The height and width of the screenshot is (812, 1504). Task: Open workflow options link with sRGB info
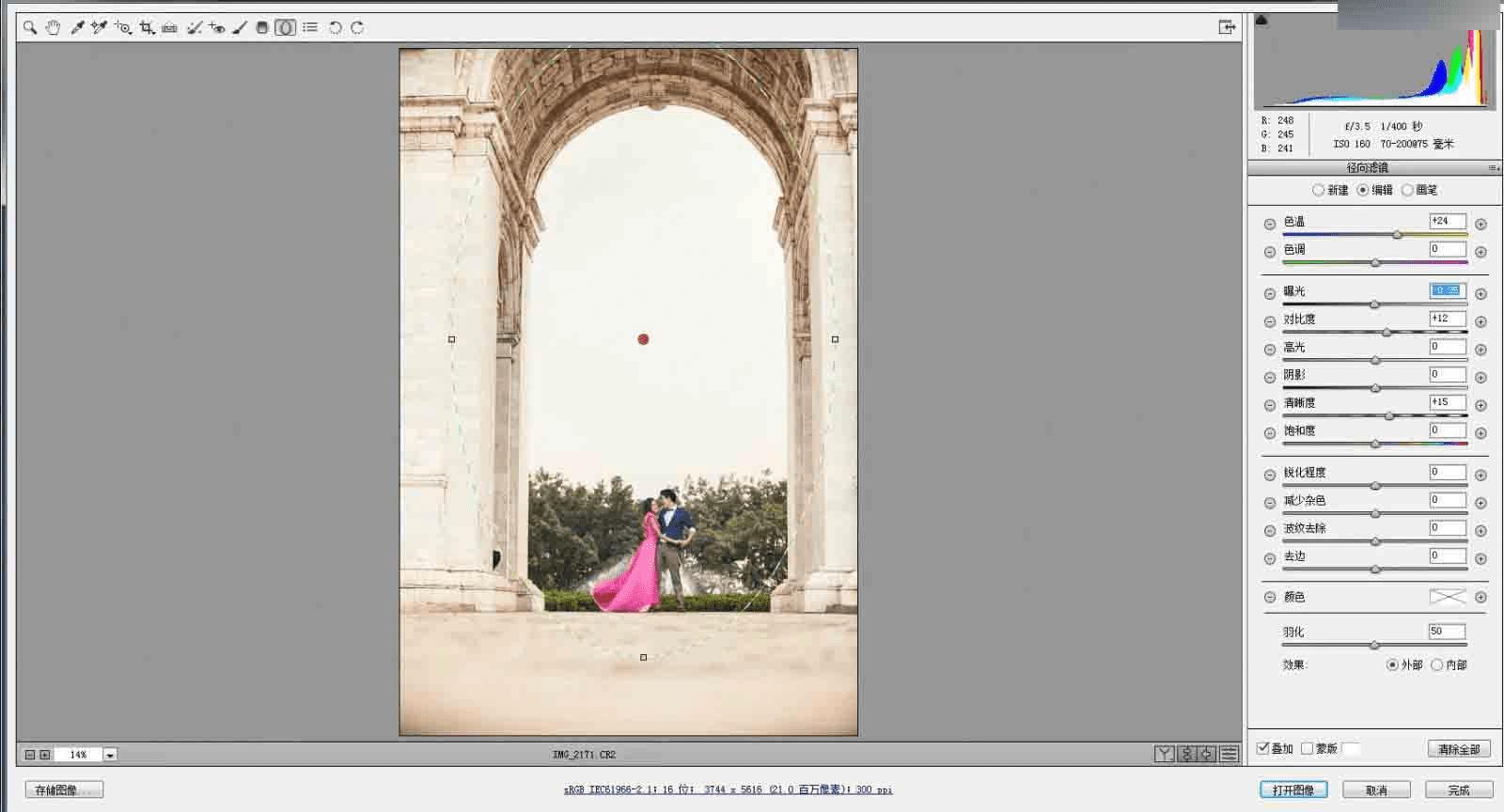click(728, 789)
